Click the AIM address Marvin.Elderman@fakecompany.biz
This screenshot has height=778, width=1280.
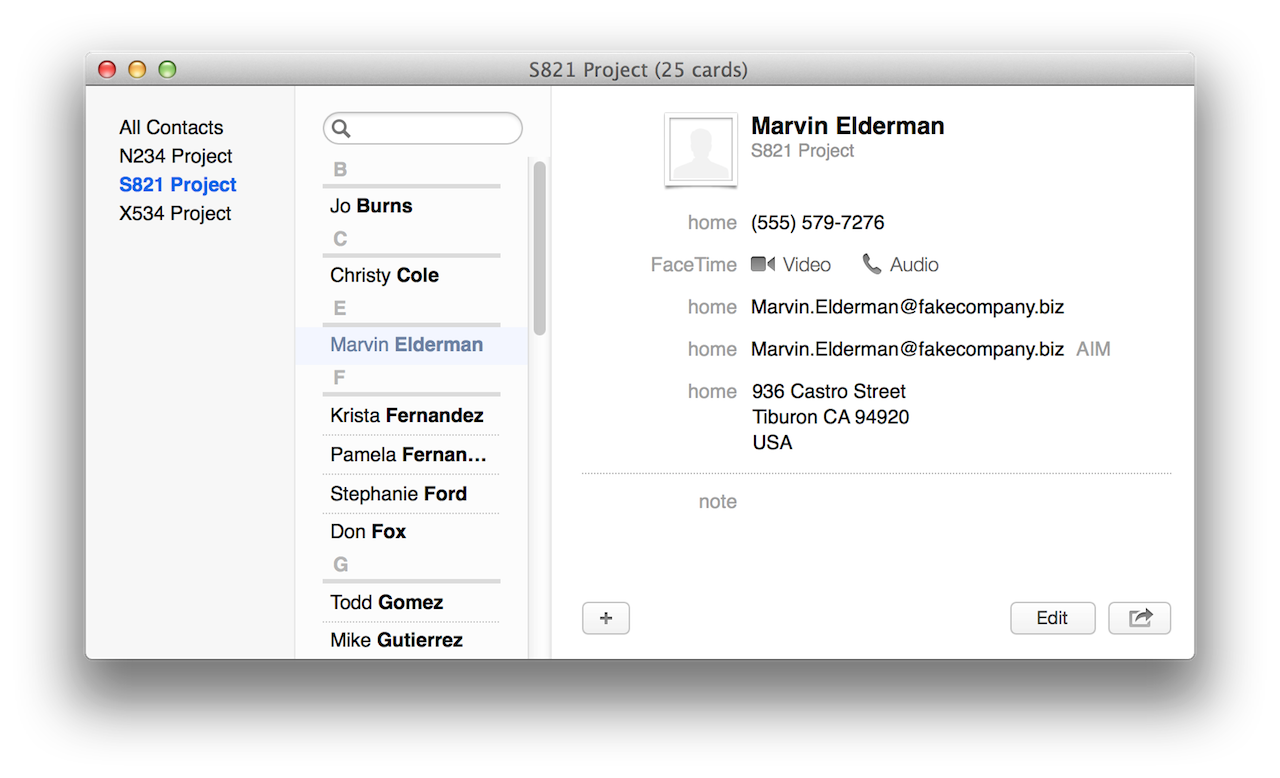[907, 349]
